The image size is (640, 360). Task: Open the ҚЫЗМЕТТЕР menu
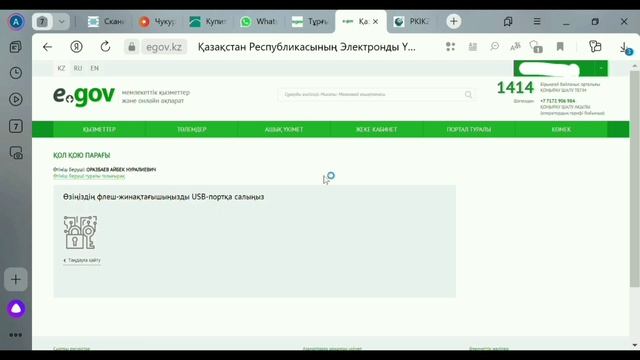click(99, 129)
